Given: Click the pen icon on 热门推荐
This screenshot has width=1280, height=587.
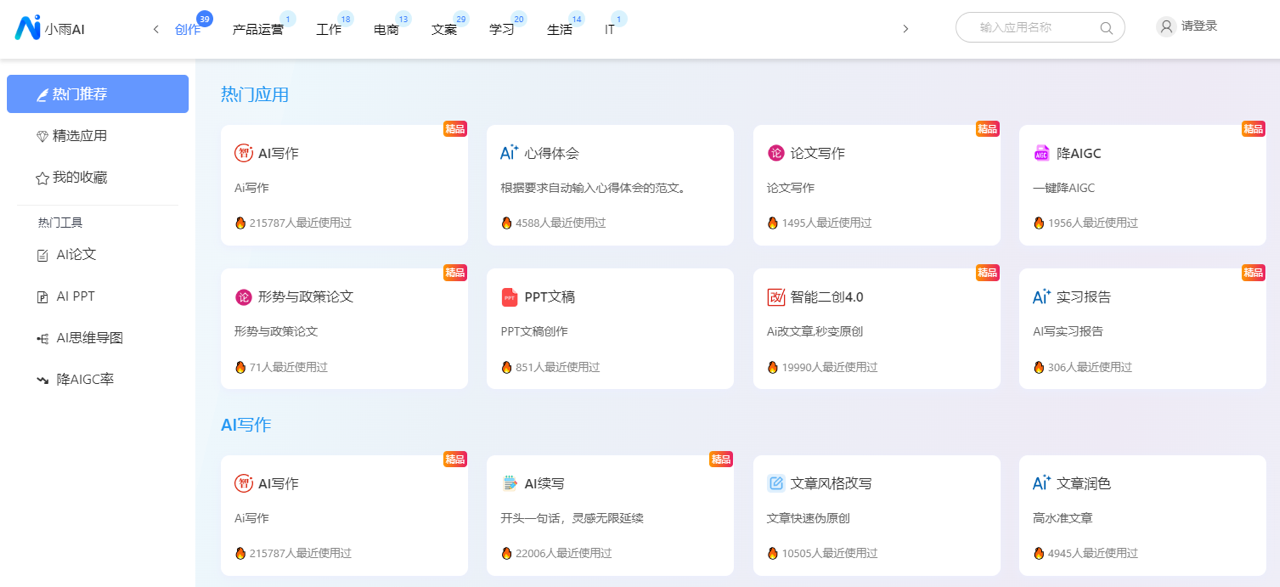Looking at the screenshot, I should coord(42,95).
